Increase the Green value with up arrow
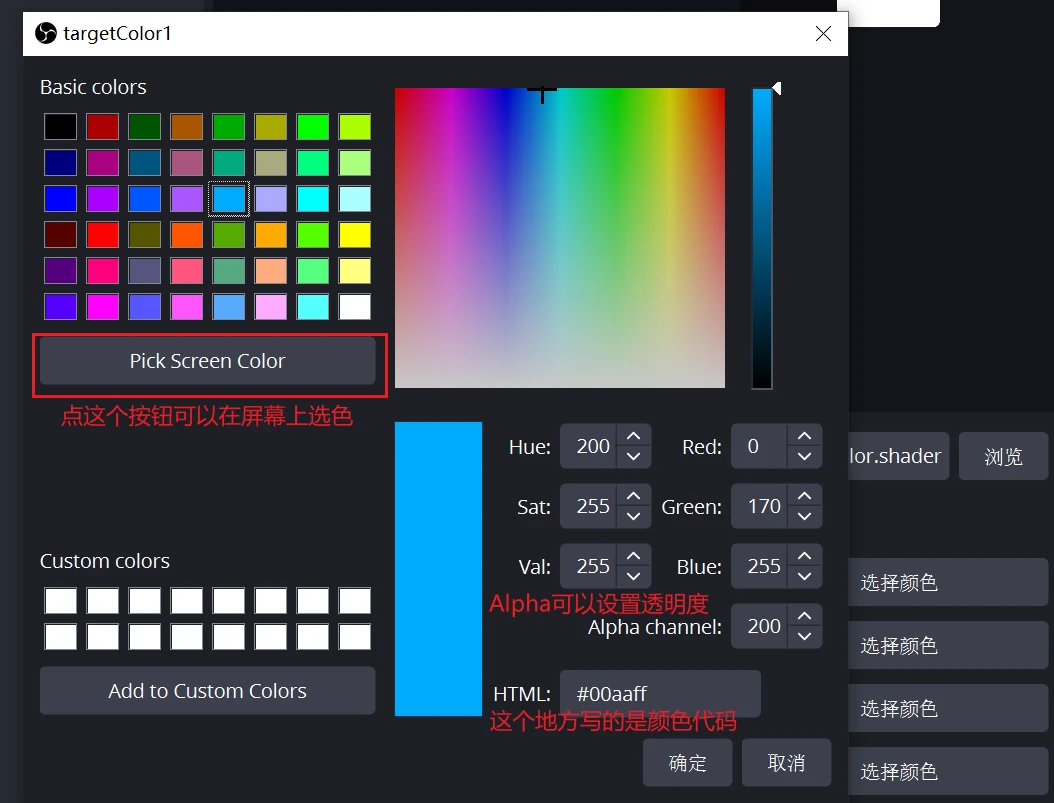Image resolution: width=1054 pixels, height=803 pixels. pyautogui.click(x=804, y=496)
